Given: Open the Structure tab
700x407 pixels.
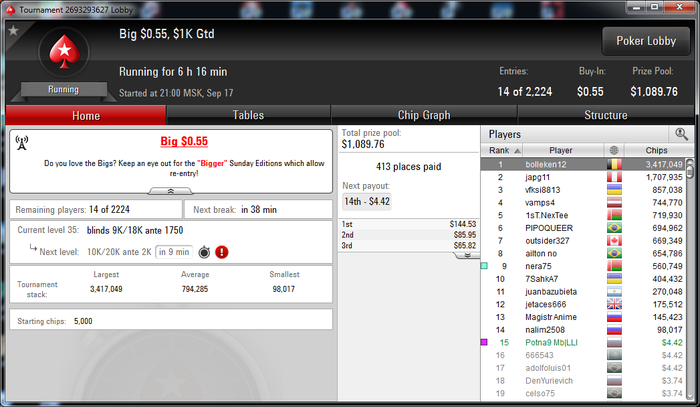Looking at the screenshot, I should 606,115.
